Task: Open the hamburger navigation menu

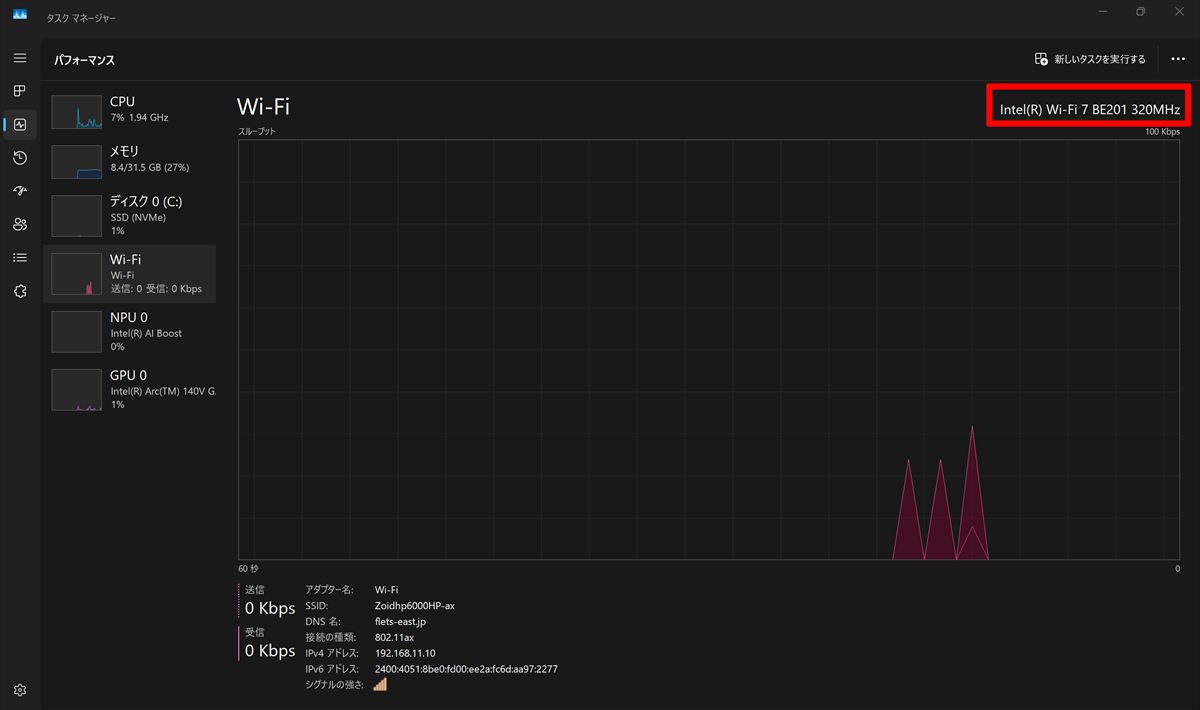Action: click(x=20, y=58)
